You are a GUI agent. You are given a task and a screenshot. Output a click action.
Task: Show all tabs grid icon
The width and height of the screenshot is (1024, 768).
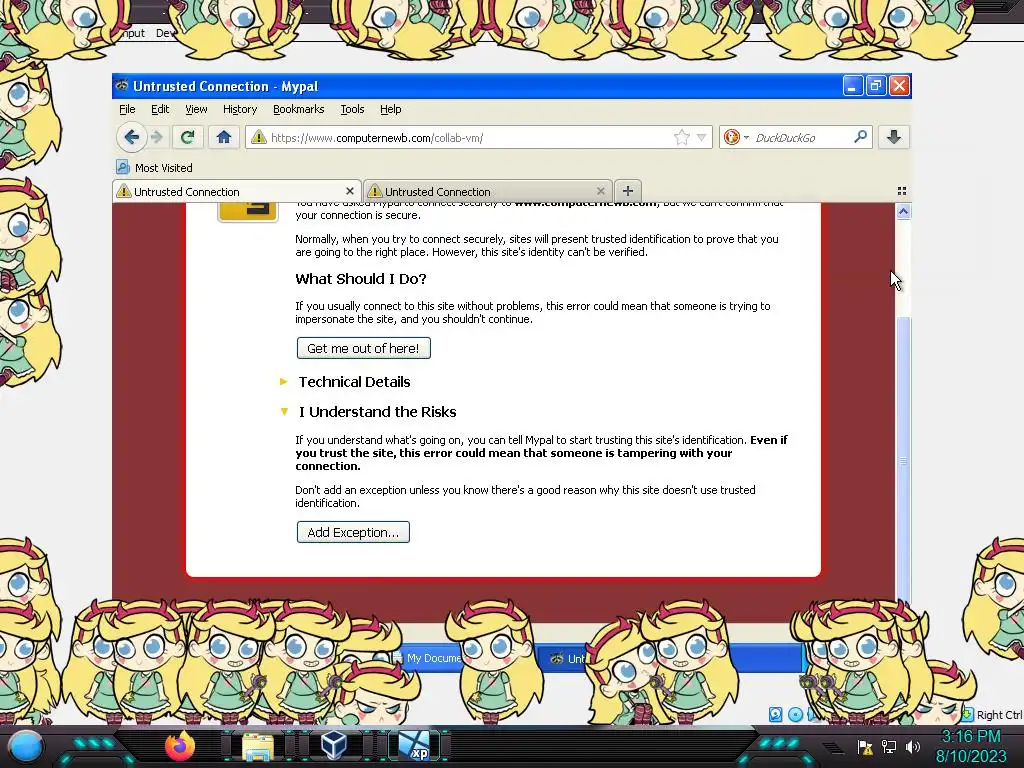coord(902,191)
